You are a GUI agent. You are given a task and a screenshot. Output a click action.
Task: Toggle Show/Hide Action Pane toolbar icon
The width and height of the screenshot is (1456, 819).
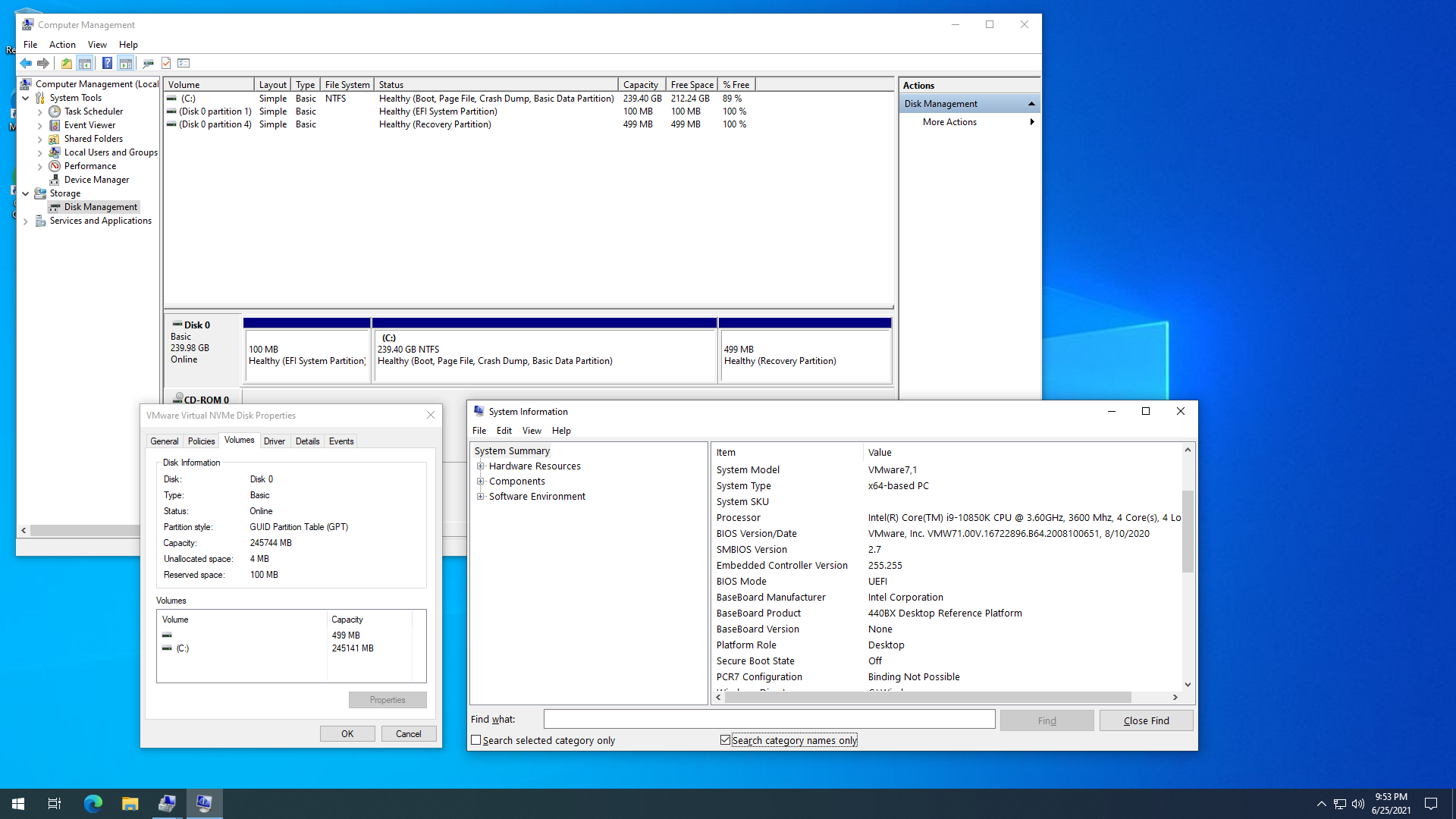(x=126, y=64)
